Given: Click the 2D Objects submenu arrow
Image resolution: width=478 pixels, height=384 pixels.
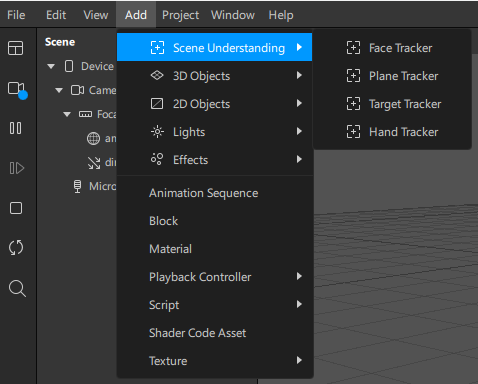Looking at the screenshot, I should [299, 103].
